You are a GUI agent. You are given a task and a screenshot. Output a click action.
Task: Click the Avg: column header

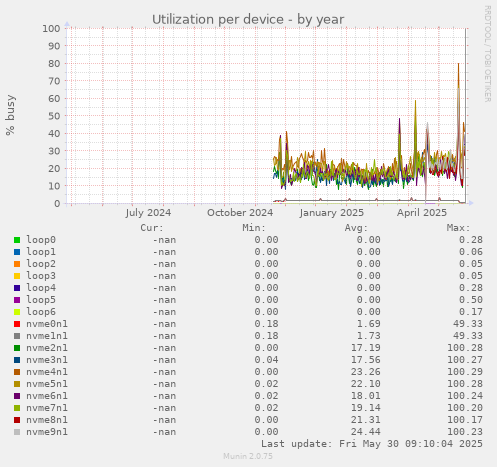356,228
